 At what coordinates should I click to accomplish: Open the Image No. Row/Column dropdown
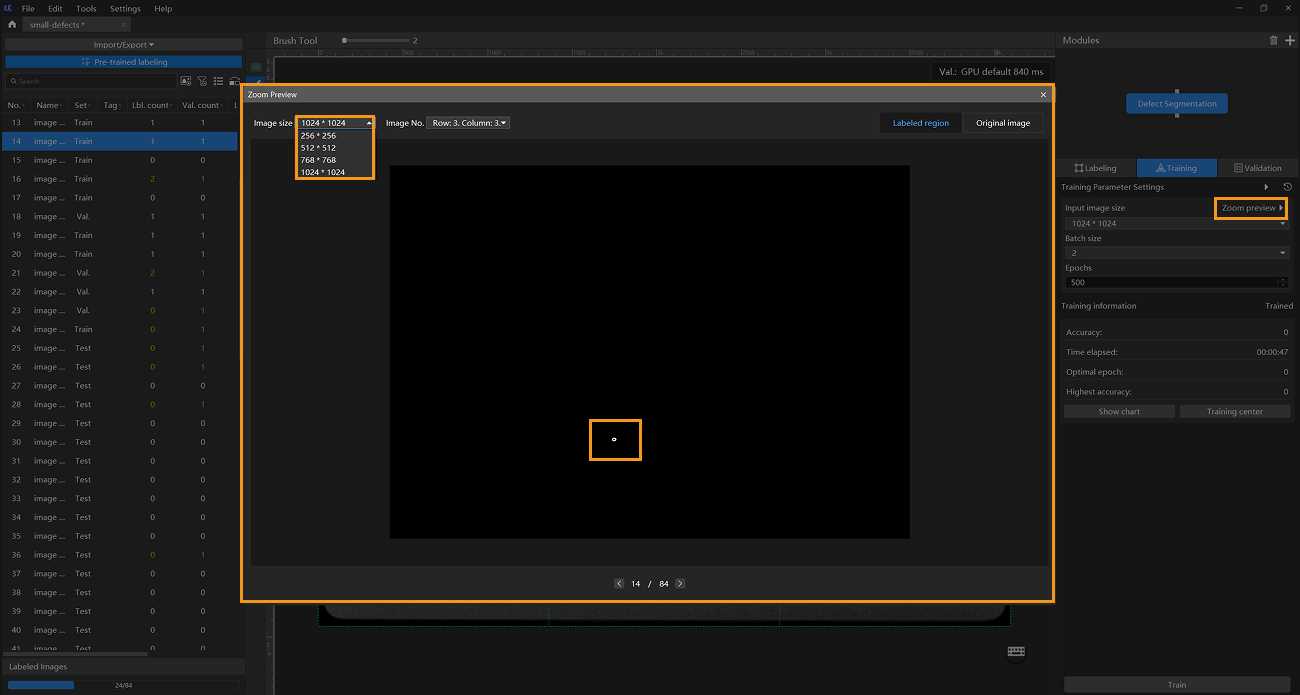point(468,123)
